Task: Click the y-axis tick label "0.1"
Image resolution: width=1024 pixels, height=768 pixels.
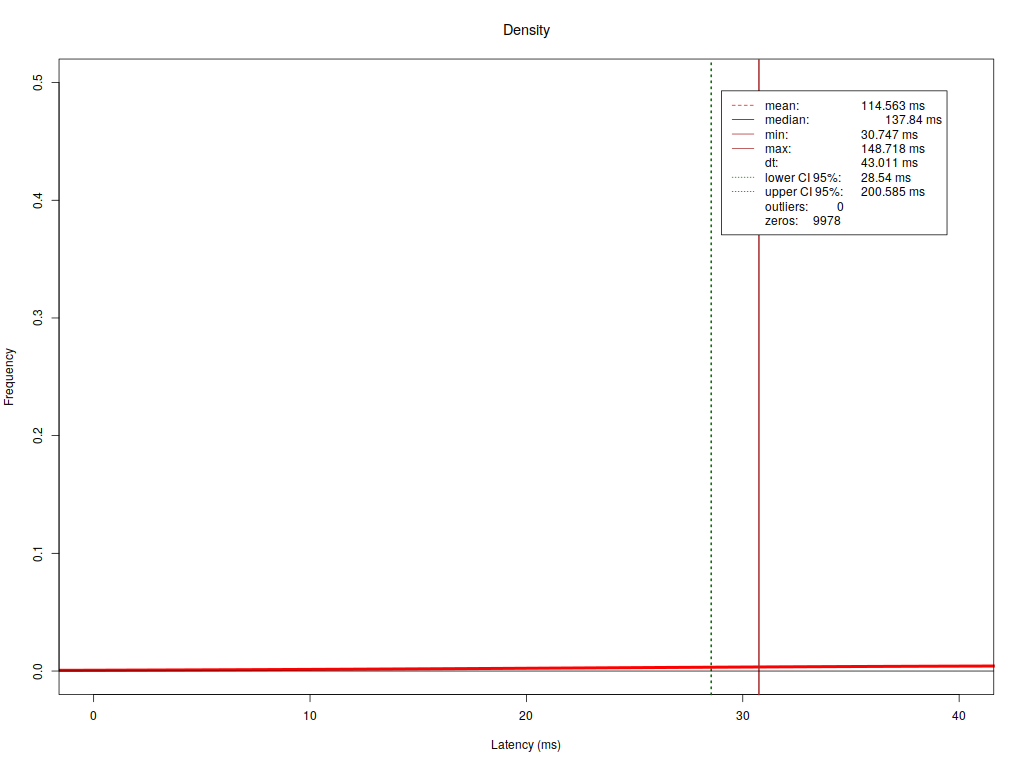Action: (38, 554)
